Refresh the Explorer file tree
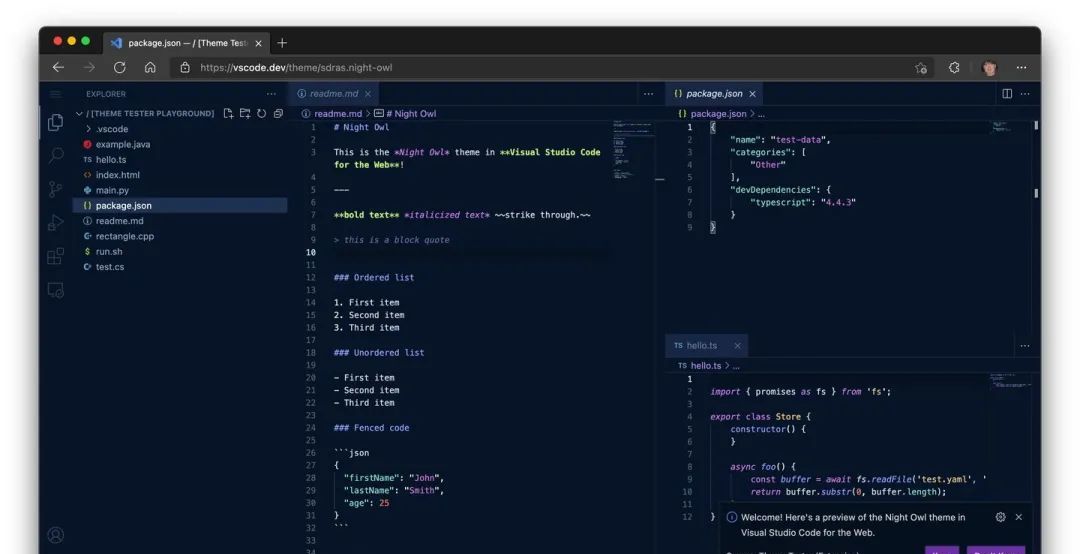 point(262,114)
